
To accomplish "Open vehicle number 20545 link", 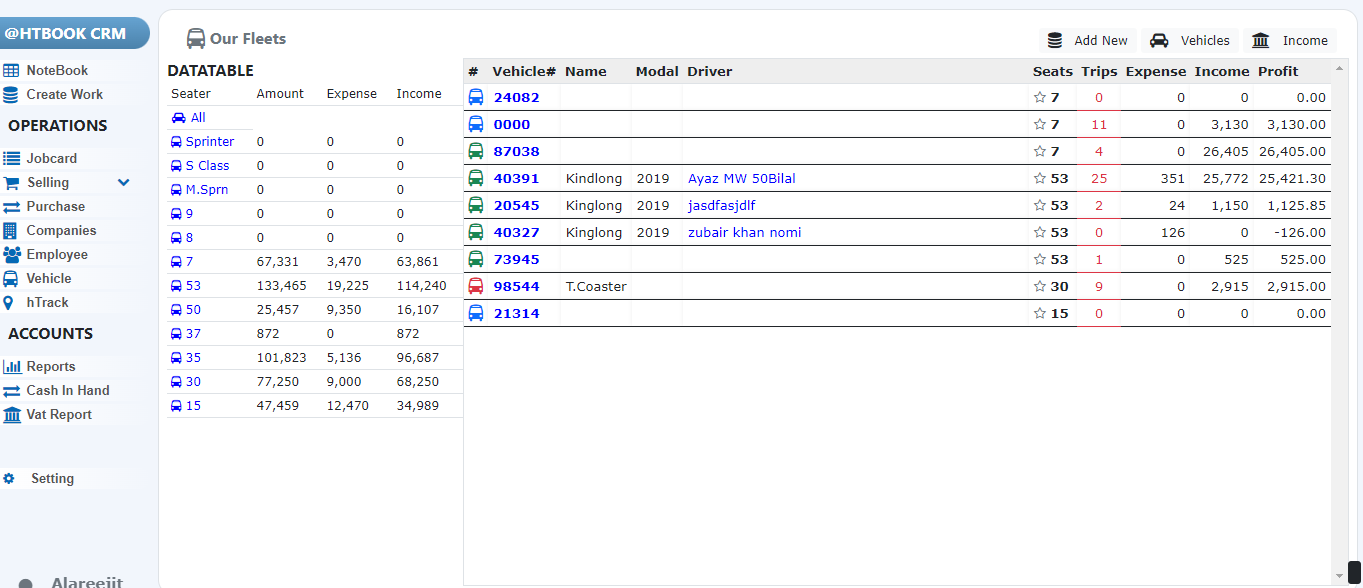I will point(516,206).
